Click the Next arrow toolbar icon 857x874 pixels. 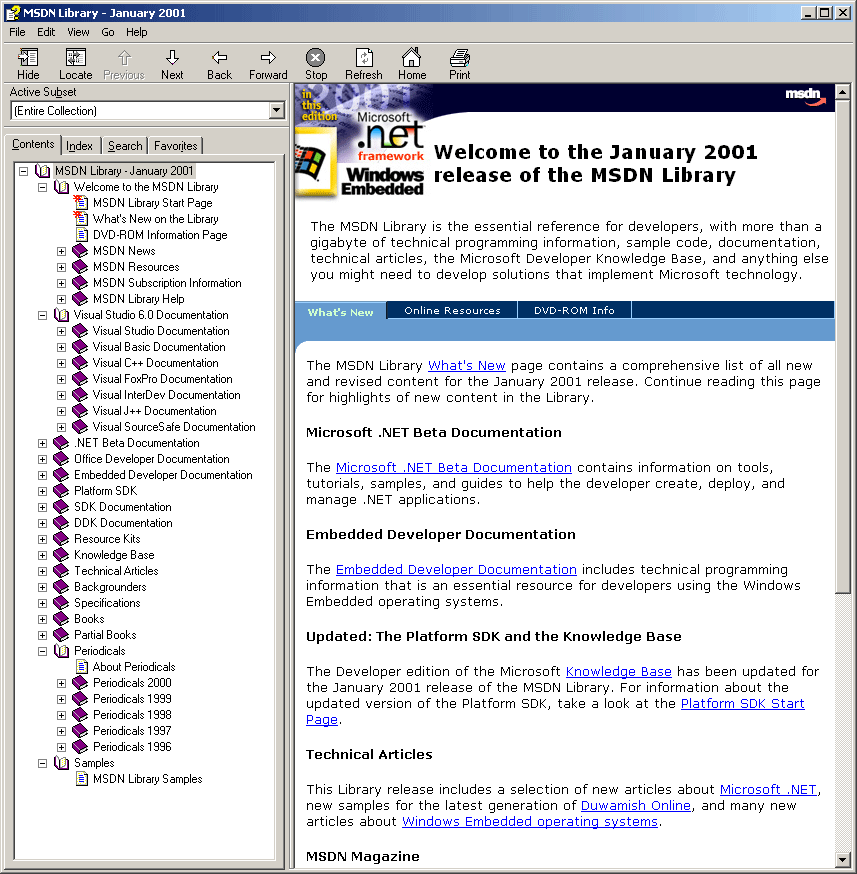click(x=172, y=57)
